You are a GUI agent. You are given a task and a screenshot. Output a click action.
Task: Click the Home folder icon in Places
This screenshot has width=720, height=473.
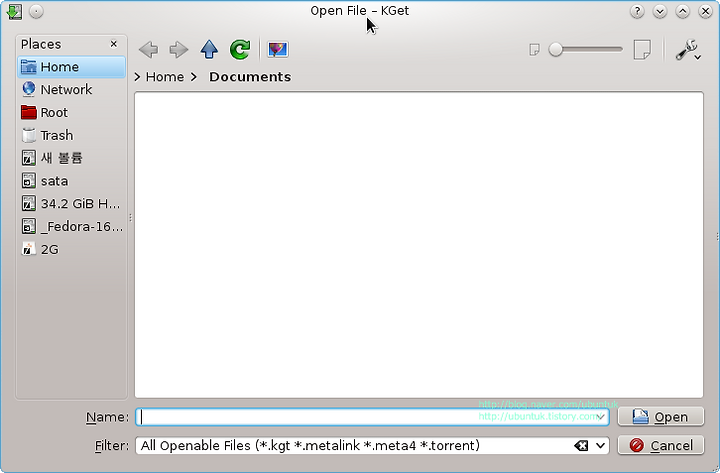(x=28, y=67)
